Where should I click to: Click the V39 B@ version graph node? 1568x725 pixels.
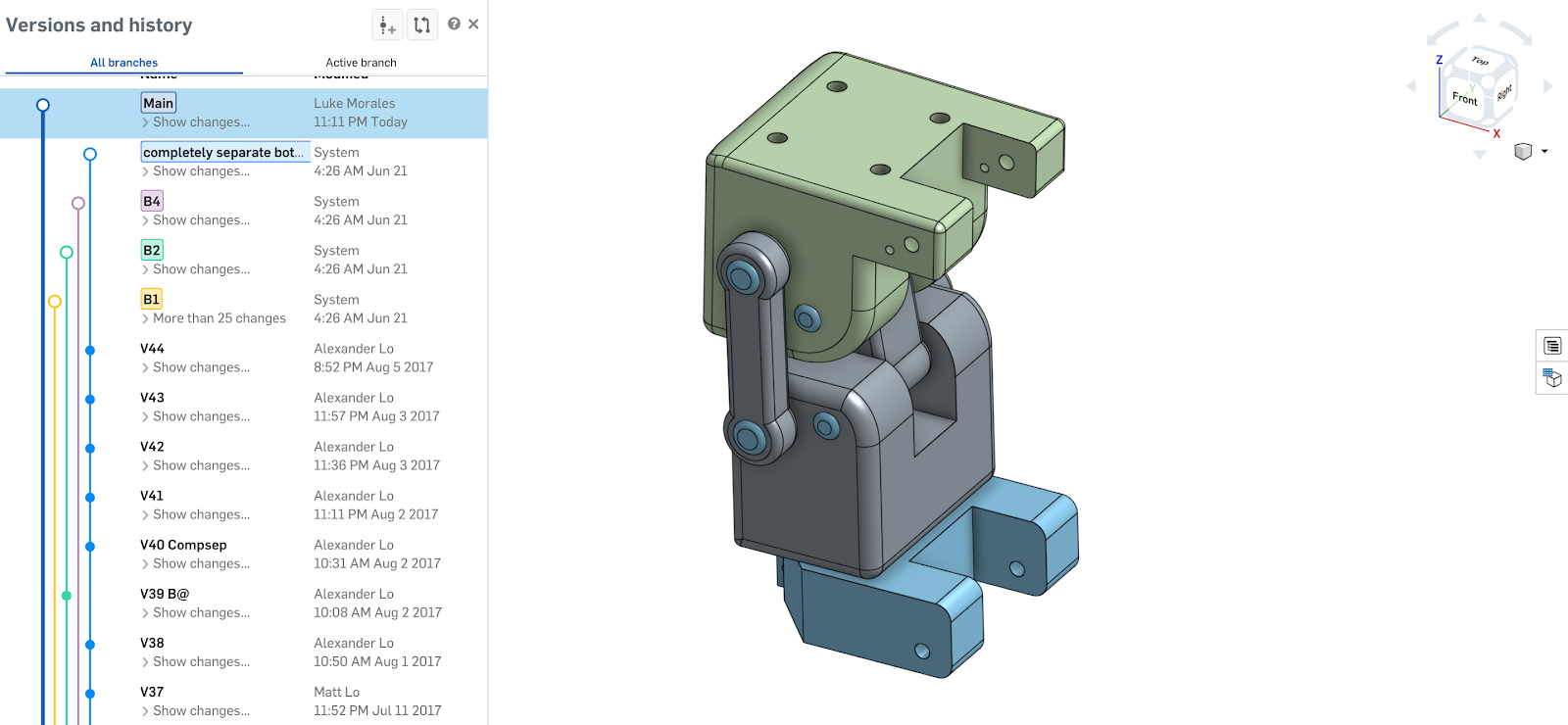[67, 596]
